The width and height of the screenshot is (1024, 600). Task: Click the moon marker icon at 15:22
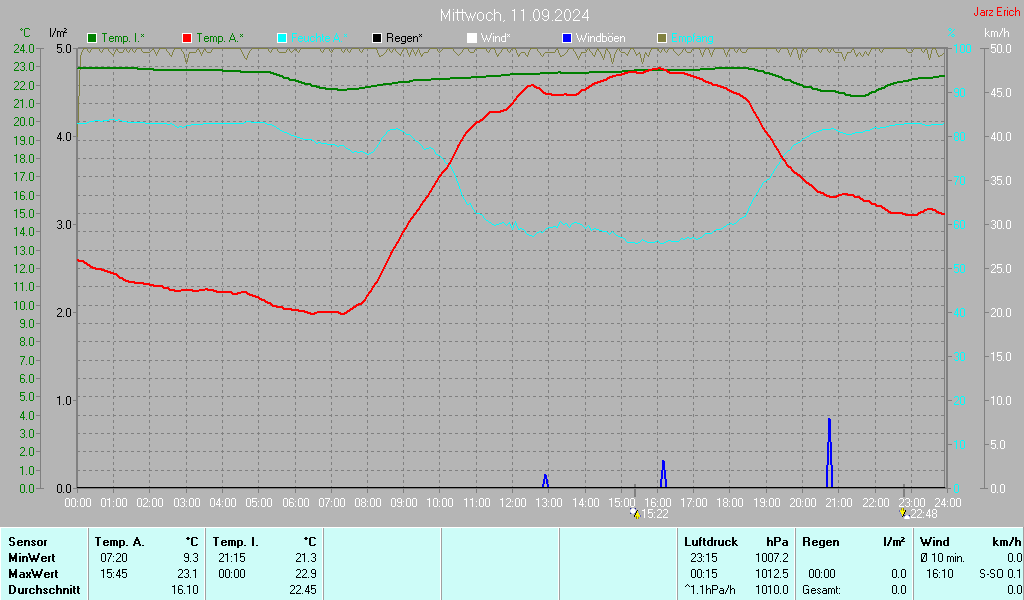pyautogui.click(x=634, y=513)
